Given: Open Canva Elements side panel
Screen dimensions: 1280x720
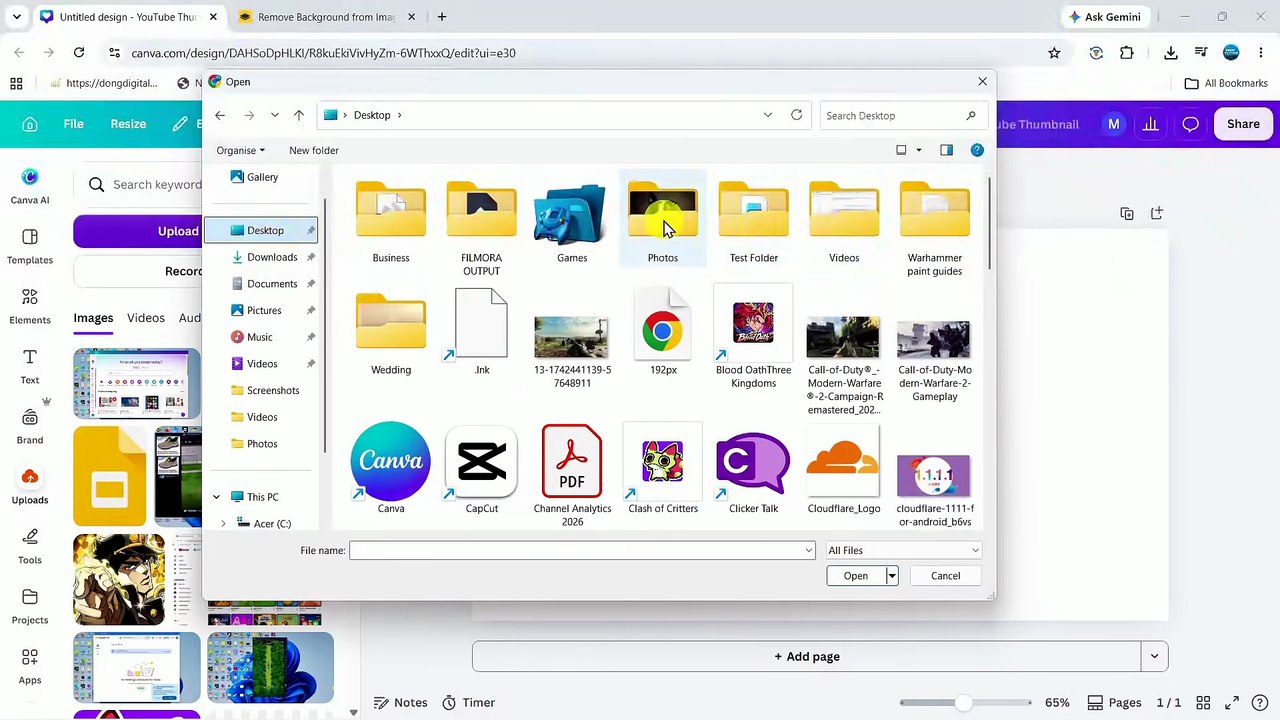Looking at the screenshot, I should pos(30,305).
